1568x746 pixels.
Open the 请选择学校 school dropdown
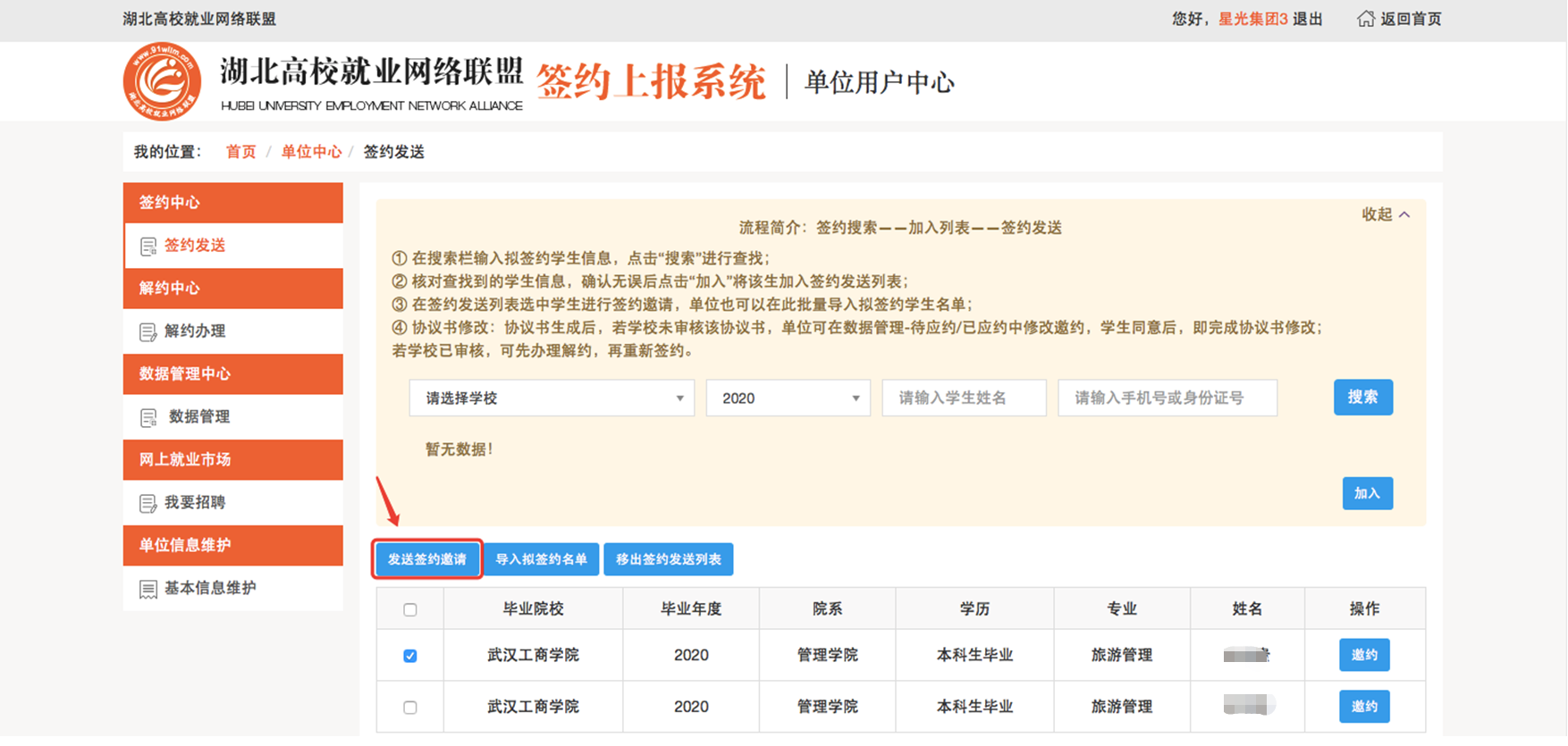[552, 398]
